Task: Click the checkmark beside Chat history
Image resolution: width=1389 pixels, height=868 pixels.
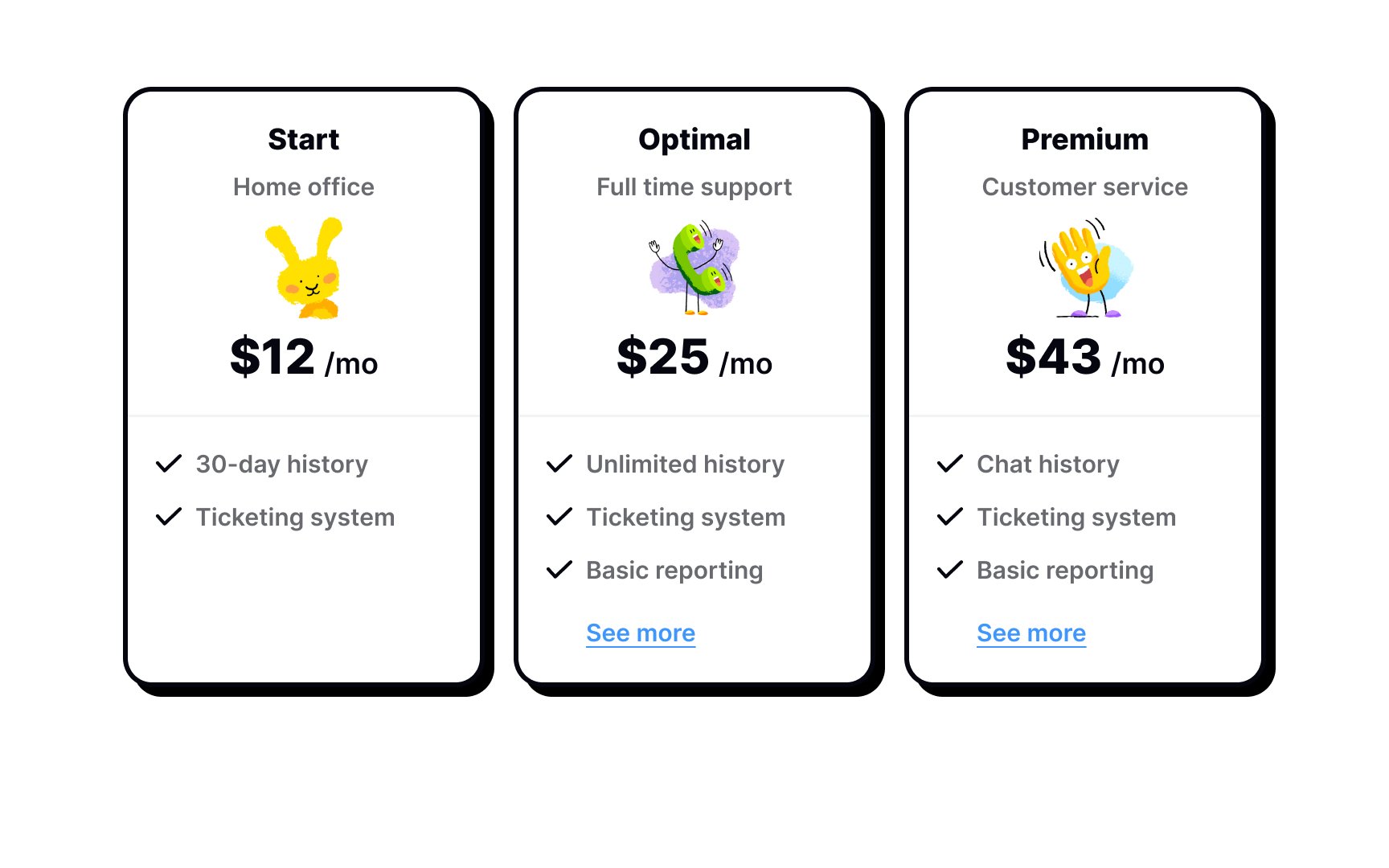Action: [950, 464]
